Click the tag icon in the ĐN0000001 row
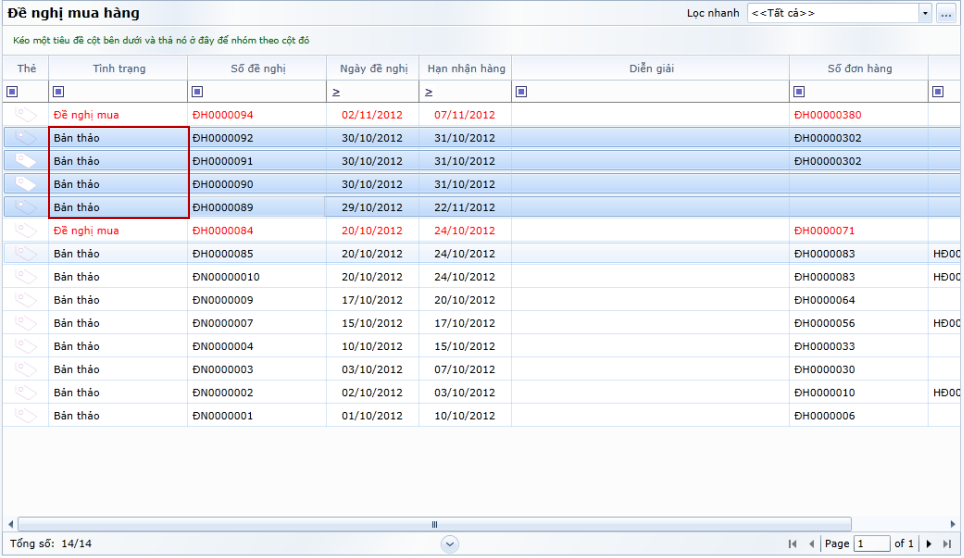 click(26, 415)
